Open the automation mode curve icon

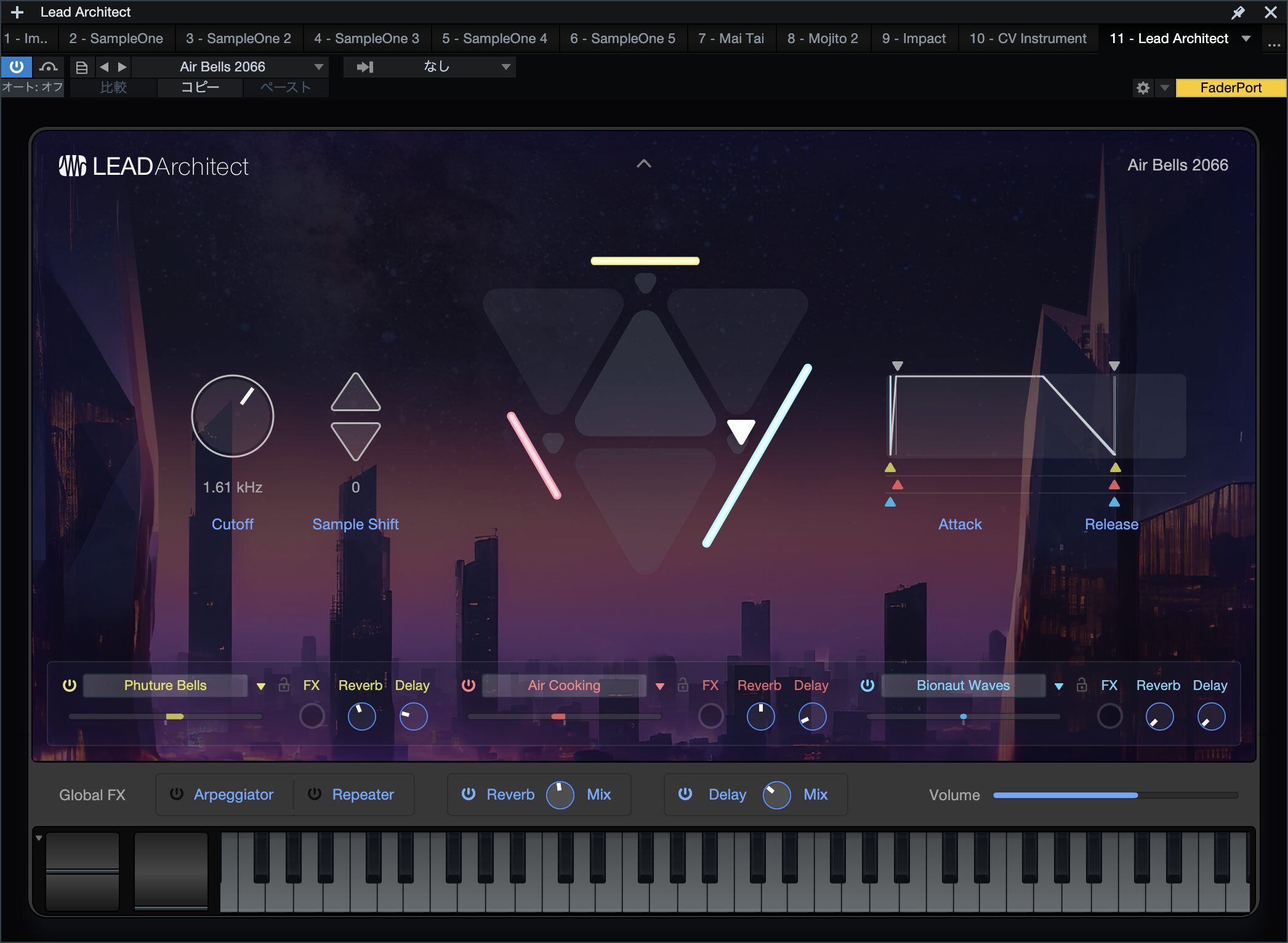click(x=48, y=66)
